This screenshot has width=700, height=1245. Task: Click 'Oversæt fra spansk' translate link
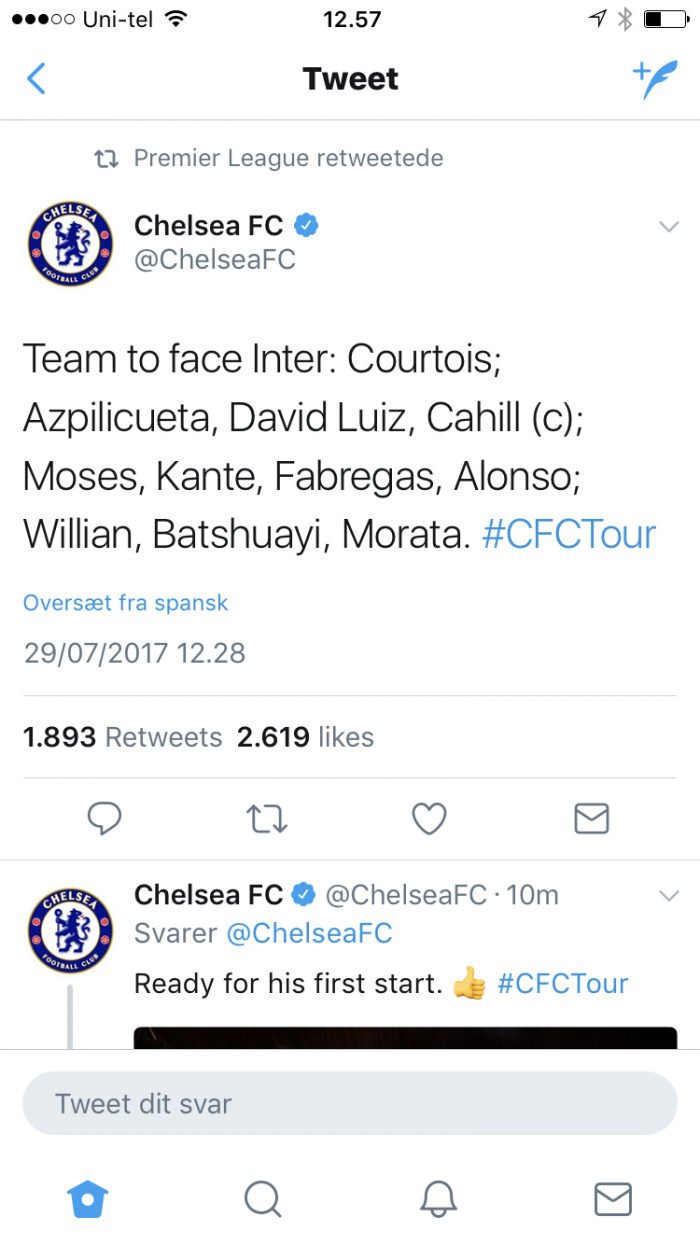(126, 603)
